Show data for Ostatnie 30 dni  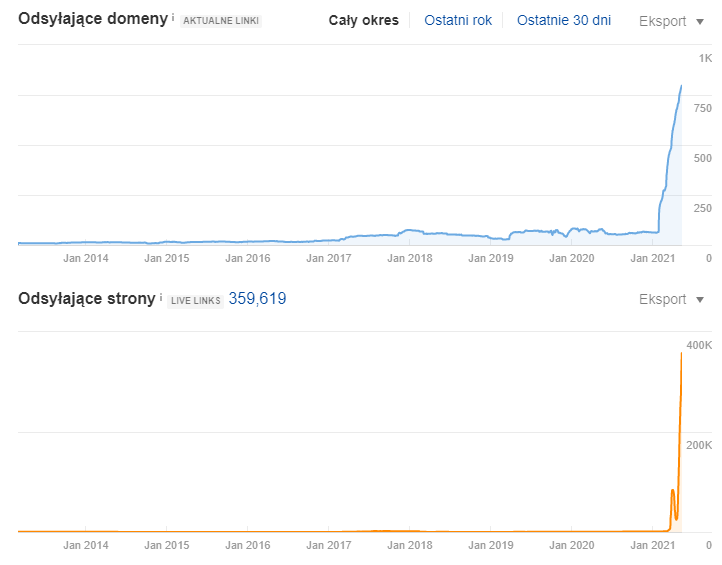pos(563,20)
